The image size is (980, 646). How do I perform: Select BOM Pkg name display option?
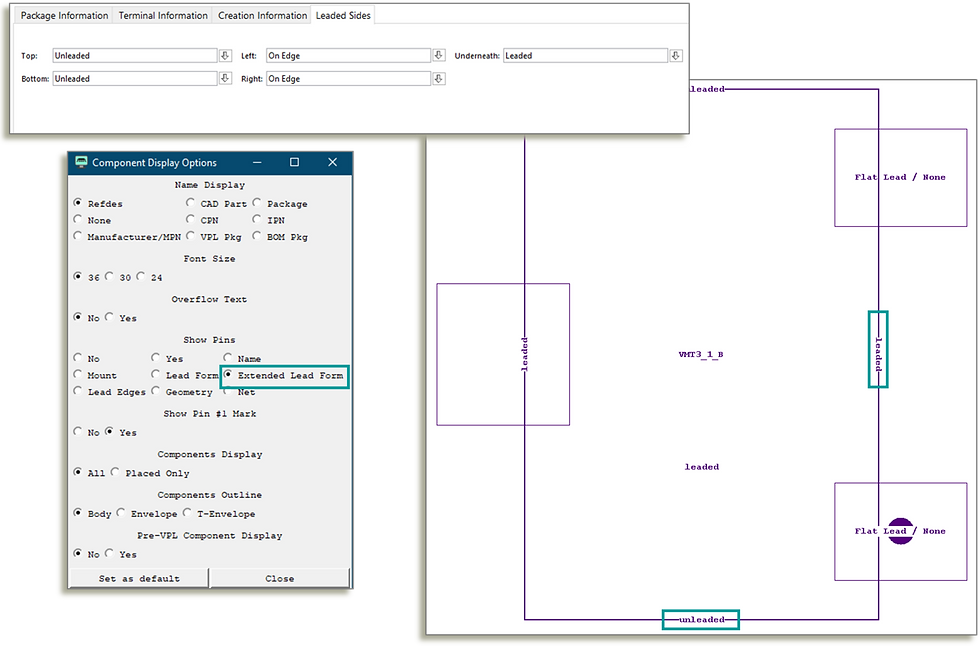257,236
